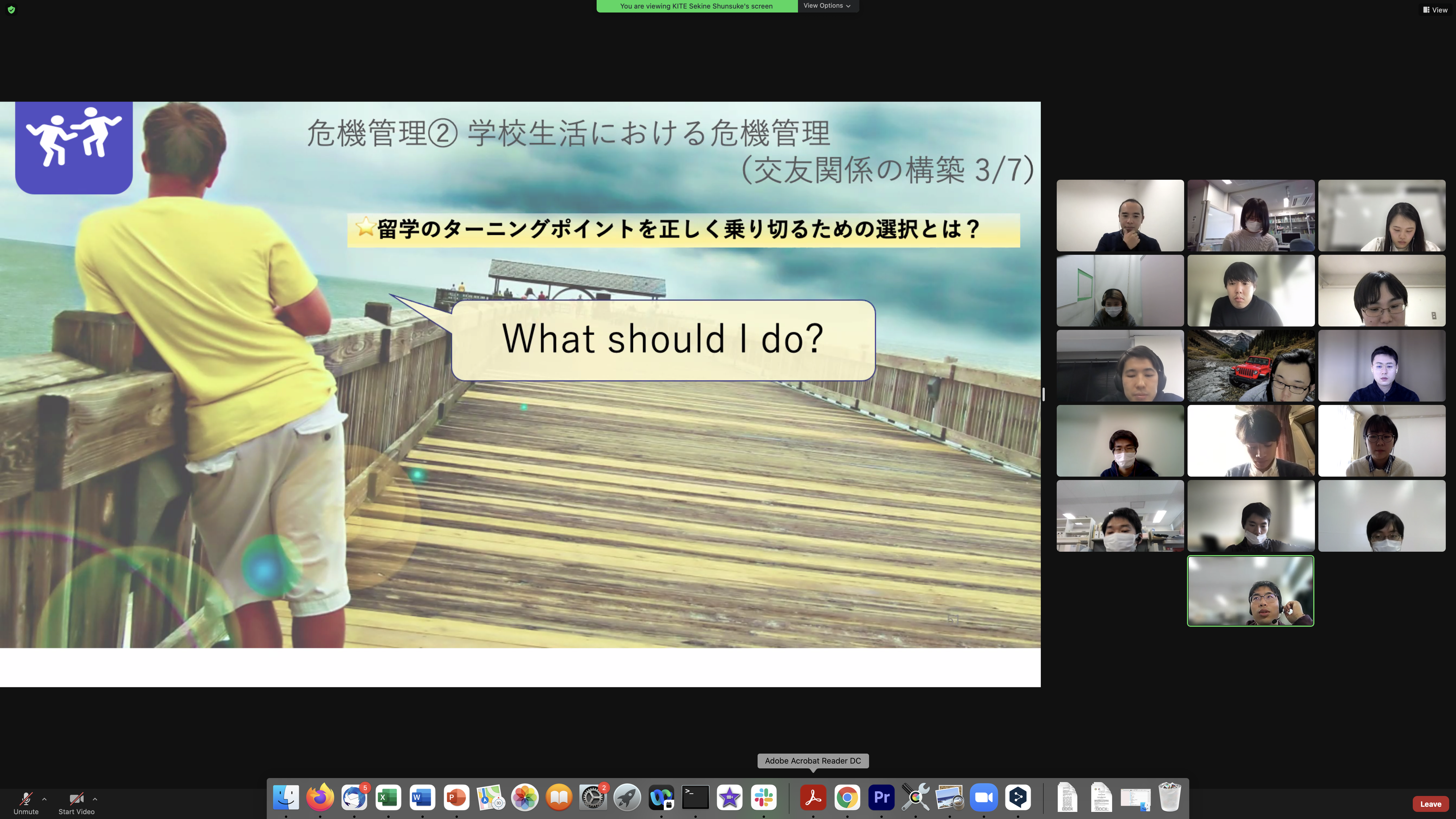Viewport: 1456px width, 819px height.
Task: Open Adobe Acrobat Reader DC
Action: tap(813, 797)
